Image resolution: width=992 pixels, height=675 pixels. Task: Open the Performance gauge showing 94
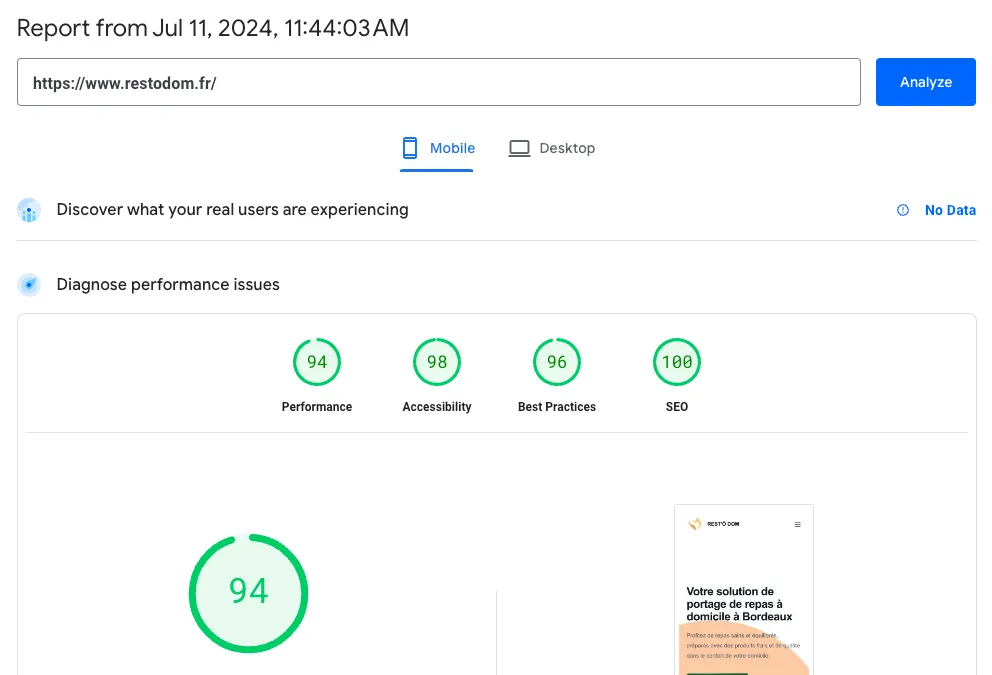[x=317, y=362]
